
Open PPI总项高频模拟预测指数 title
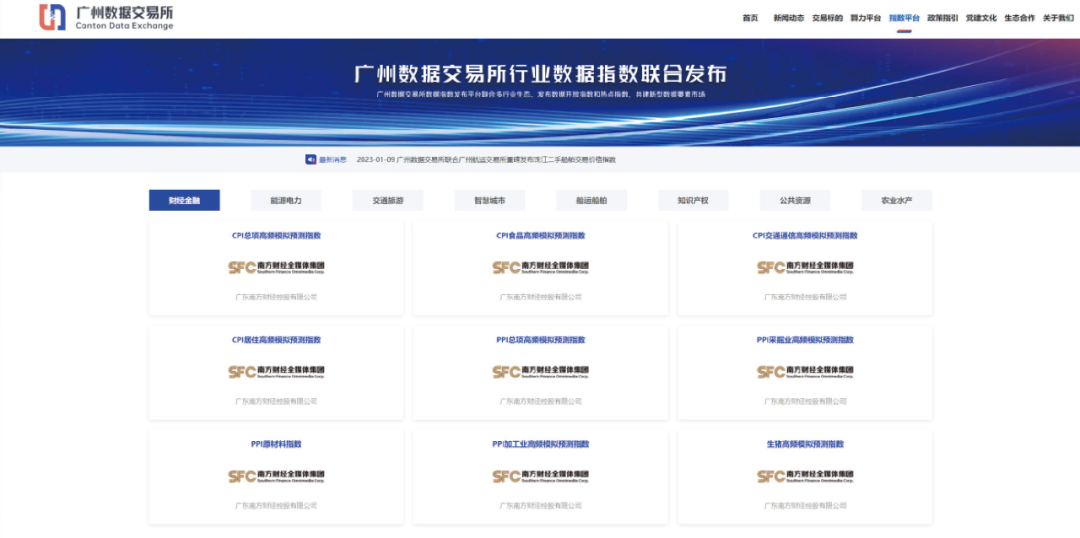click(x=541, y=340)
